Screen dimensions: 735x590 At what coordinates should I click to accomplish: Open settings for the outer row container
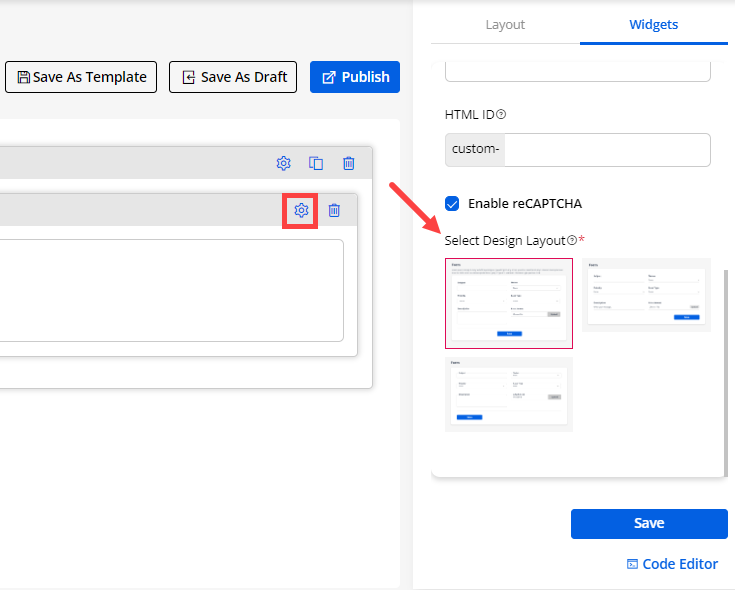click(x=284, y=163)
